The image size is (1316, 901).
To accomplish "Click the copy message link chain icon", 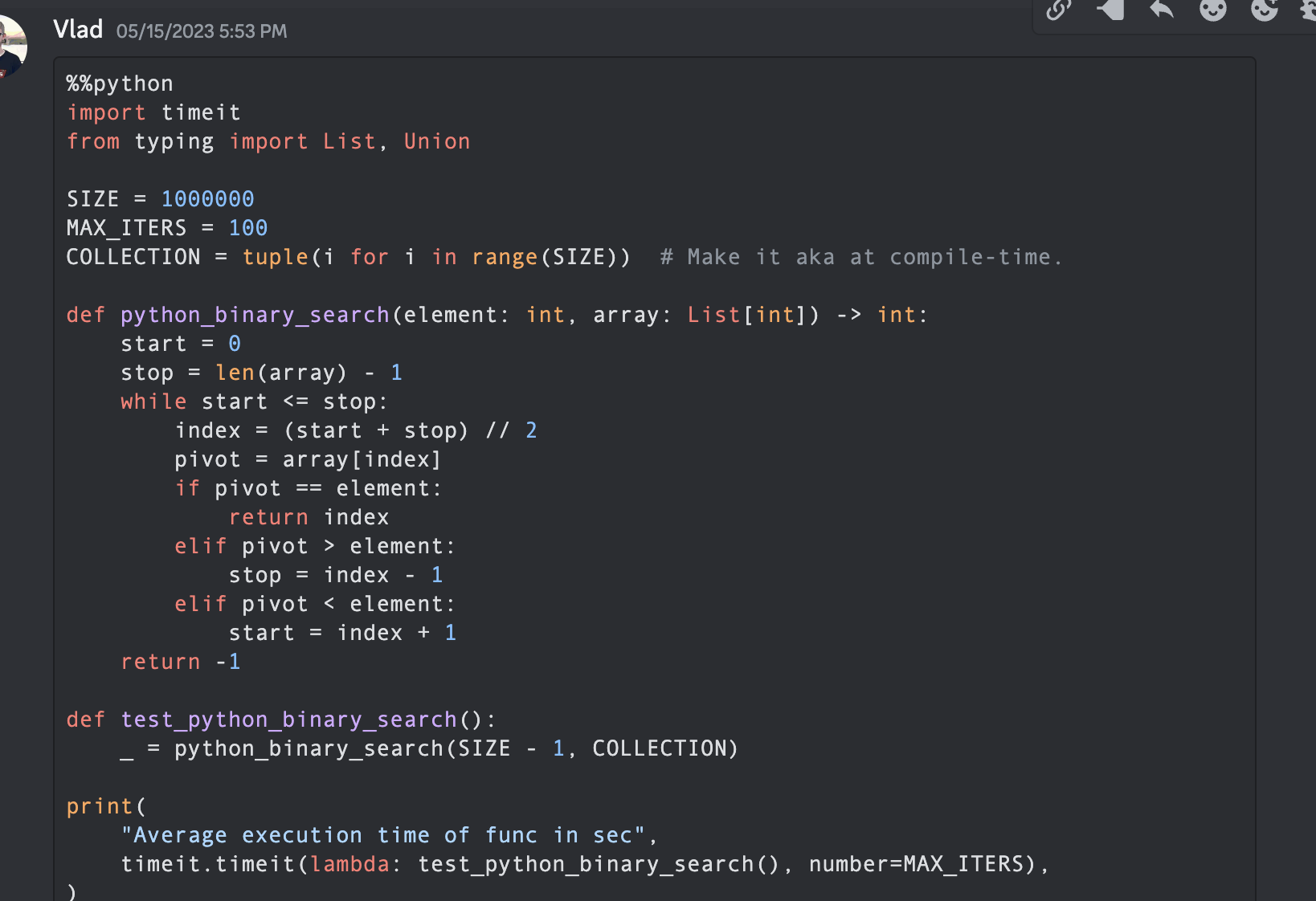I will point(1059,10).
